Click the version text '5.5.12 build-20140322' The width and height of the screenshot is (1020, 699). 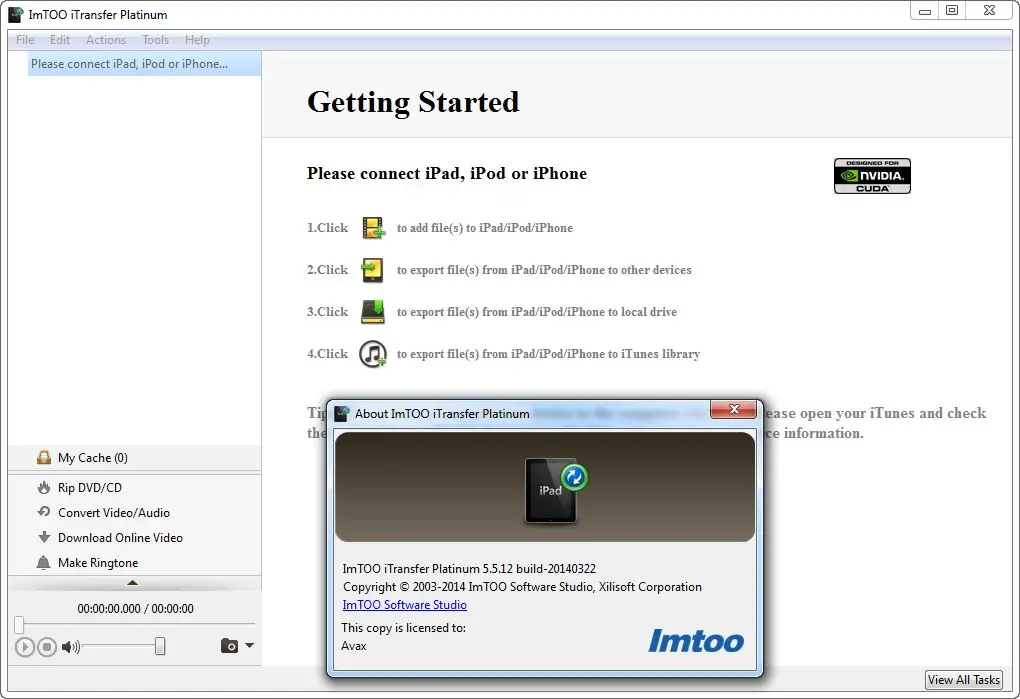tap(539, 568)
